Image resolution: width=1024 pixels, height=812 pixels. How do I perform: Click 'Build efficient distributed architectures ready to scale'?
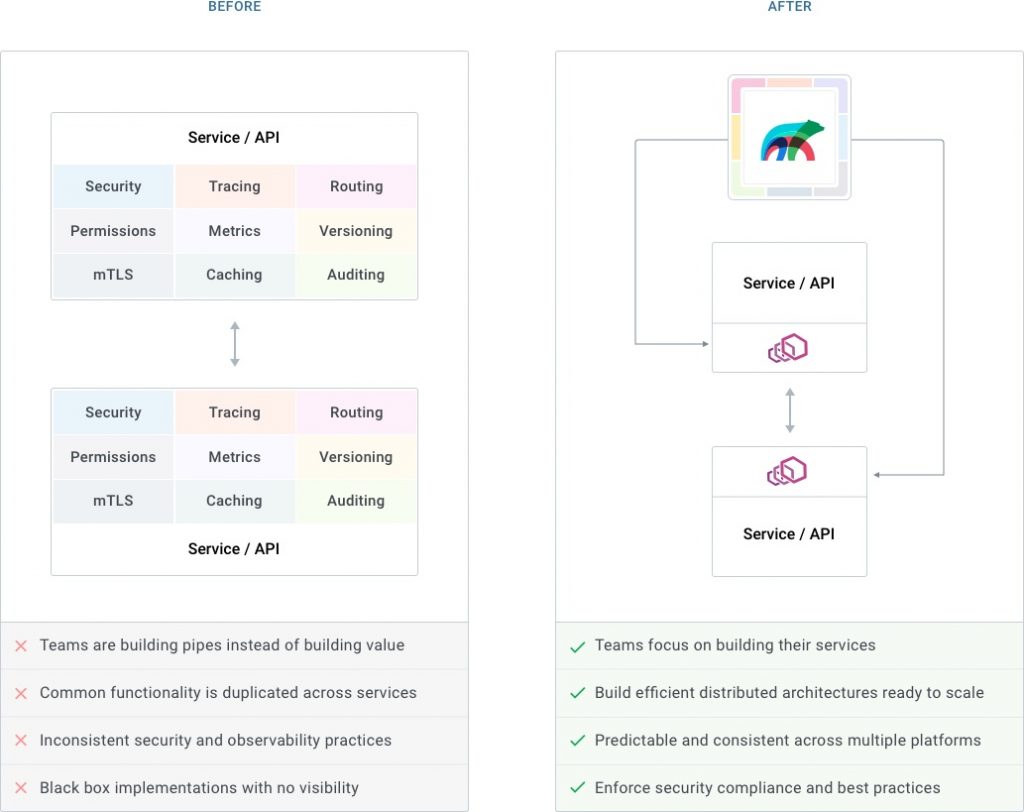pos(789,693)
